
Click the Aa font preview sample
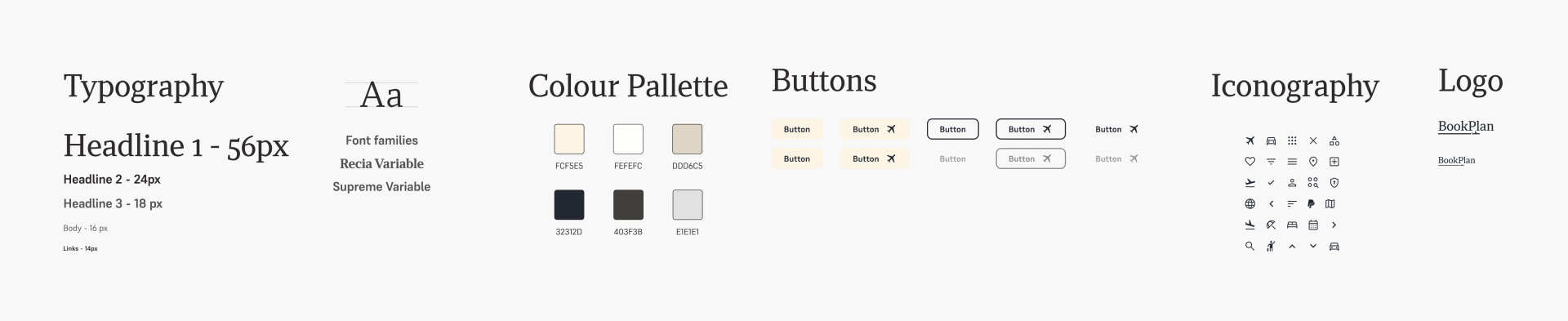click(x=381, y=95)
